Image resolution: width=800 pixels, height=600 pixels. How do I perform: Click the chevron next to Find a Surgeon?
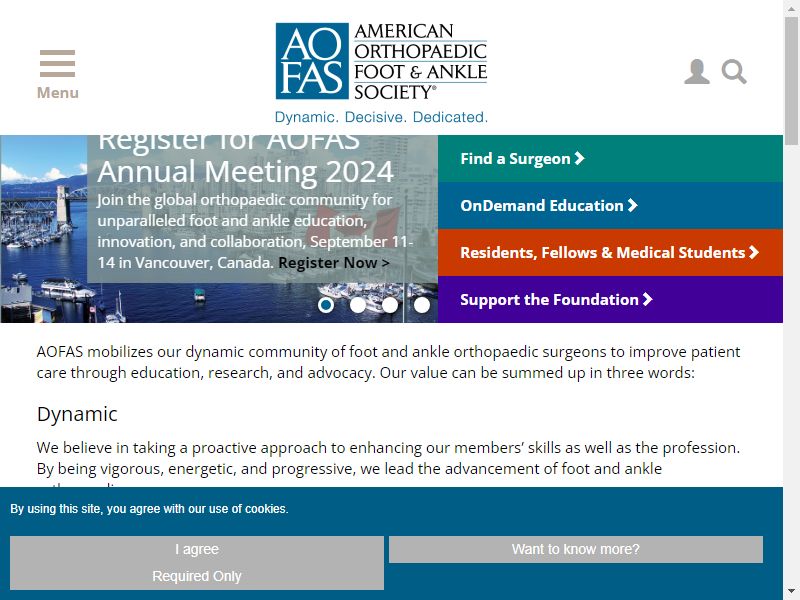pyautogui.click(x=579, y=158)
